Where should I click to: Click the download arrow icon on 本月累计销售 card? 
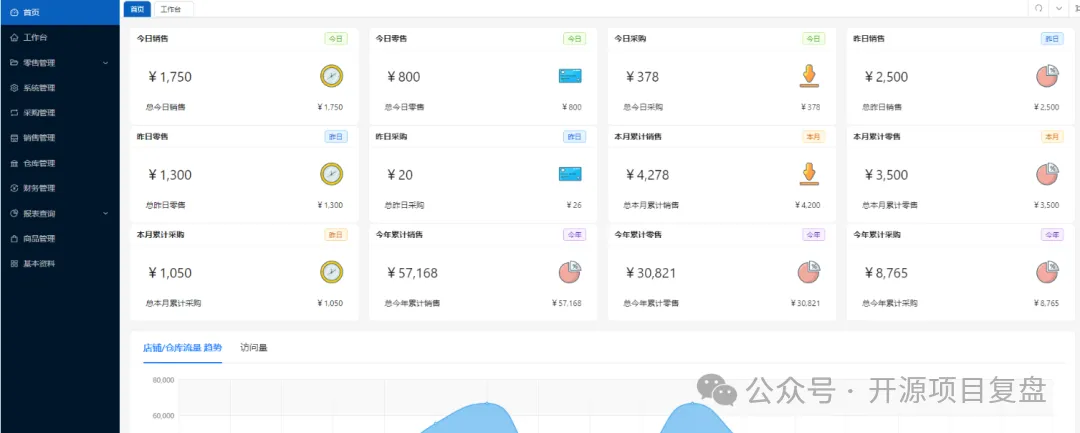click(x=809, y=173)
